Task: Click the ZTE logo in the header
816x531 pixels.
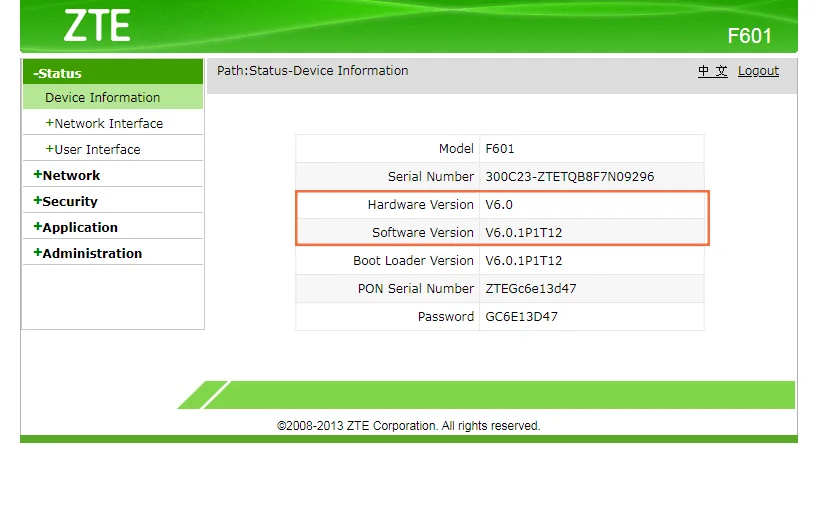Action: pyautogui.click(x=97, y=26)
